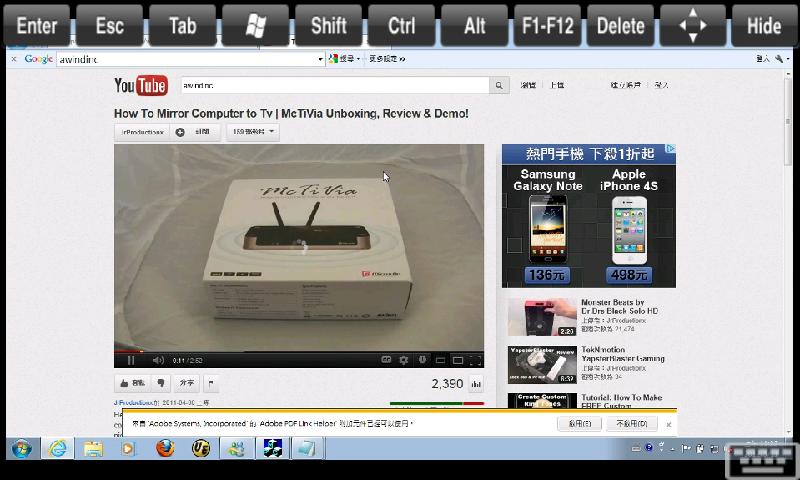Image resolution: width=800 pixels, height=480 pixels.
Task: Open the Windows Start menu
Action: pos(21,449)
